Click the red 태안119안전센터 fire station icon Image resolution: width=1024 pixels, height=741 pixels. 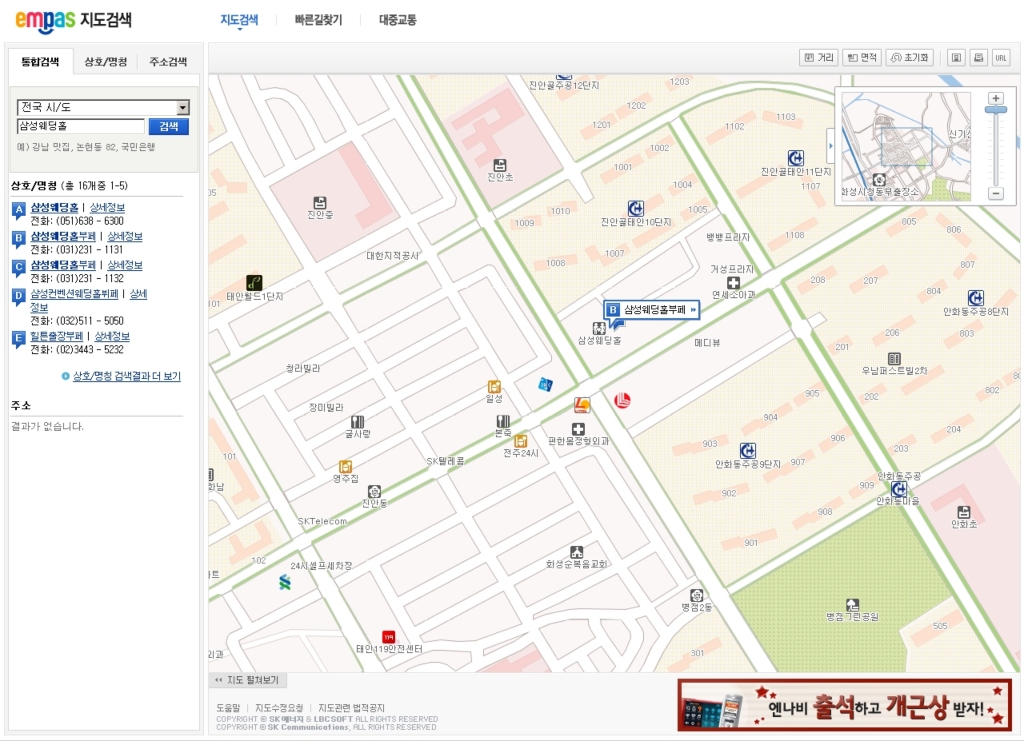[389, 637]
